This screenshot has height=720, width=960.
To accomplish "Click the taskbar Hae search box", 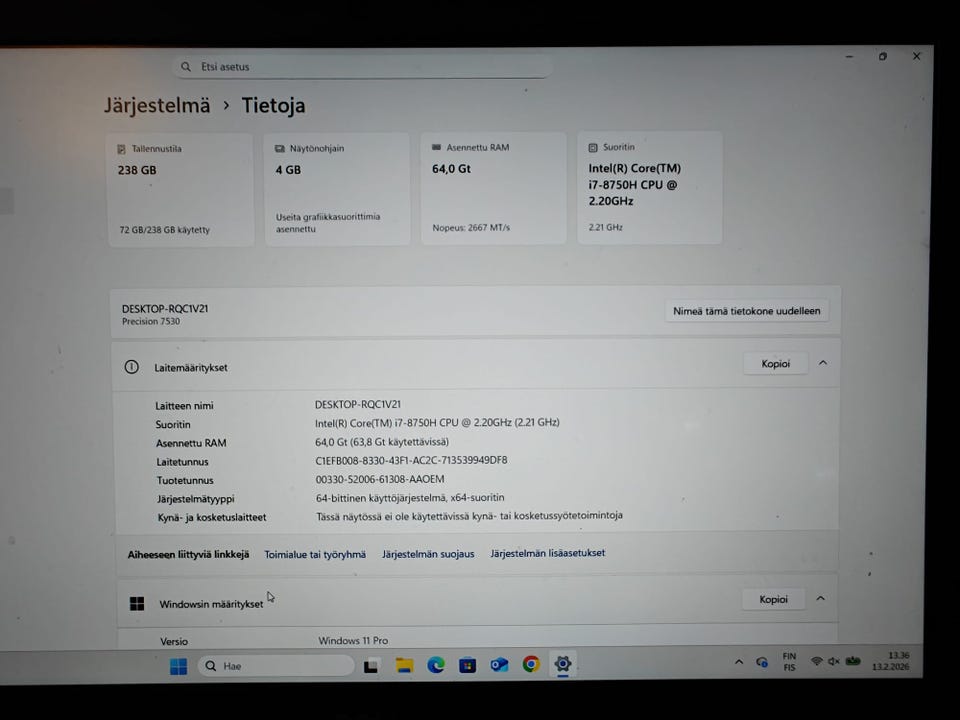I will click(x=276, y=666).
